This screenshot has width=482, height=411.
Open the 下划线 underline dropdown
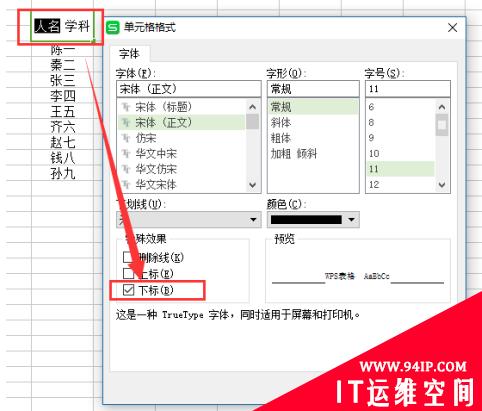point(188,219)
